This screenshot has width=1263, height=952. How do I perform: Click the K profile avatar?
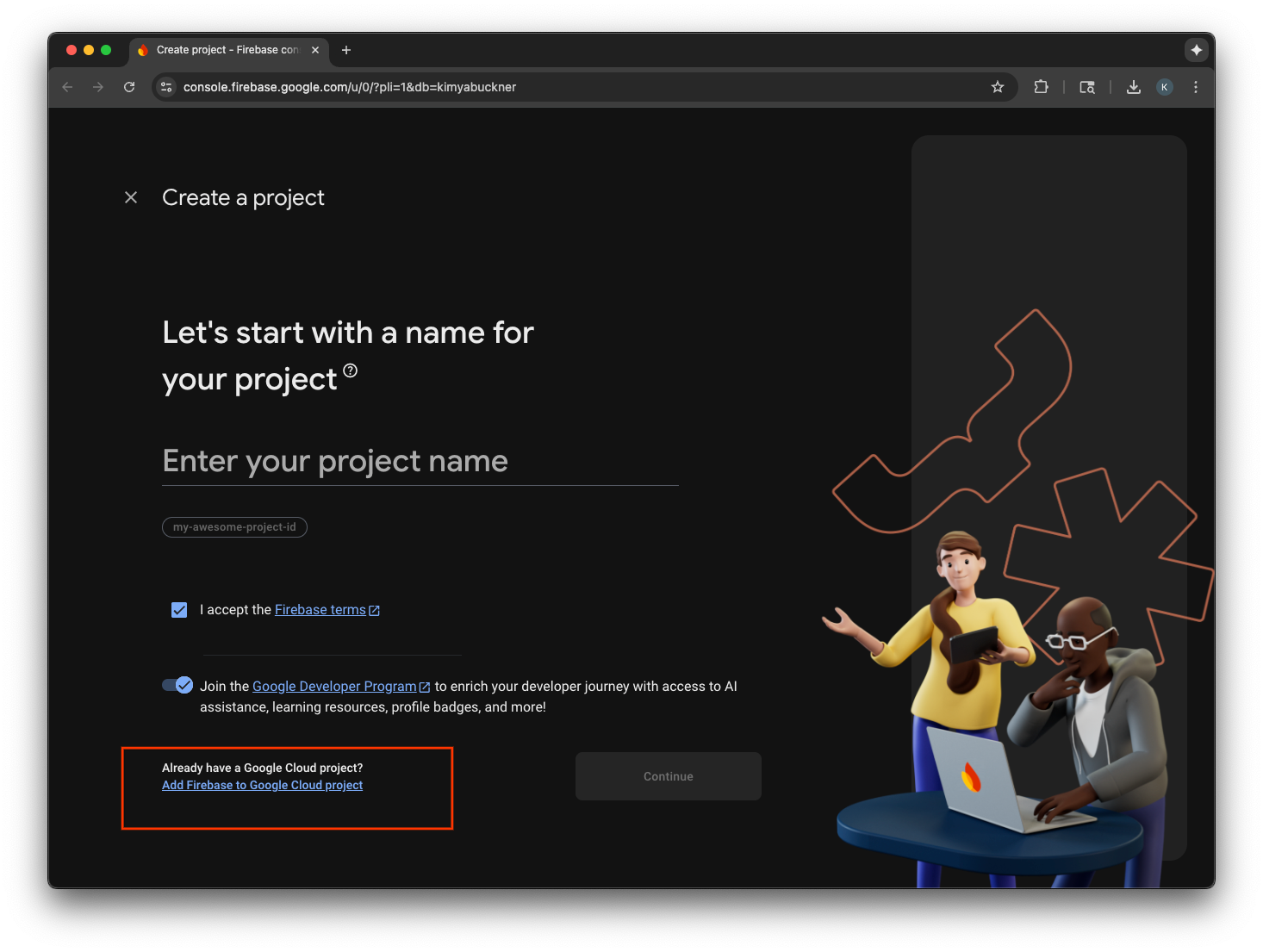click(1164, 87)
